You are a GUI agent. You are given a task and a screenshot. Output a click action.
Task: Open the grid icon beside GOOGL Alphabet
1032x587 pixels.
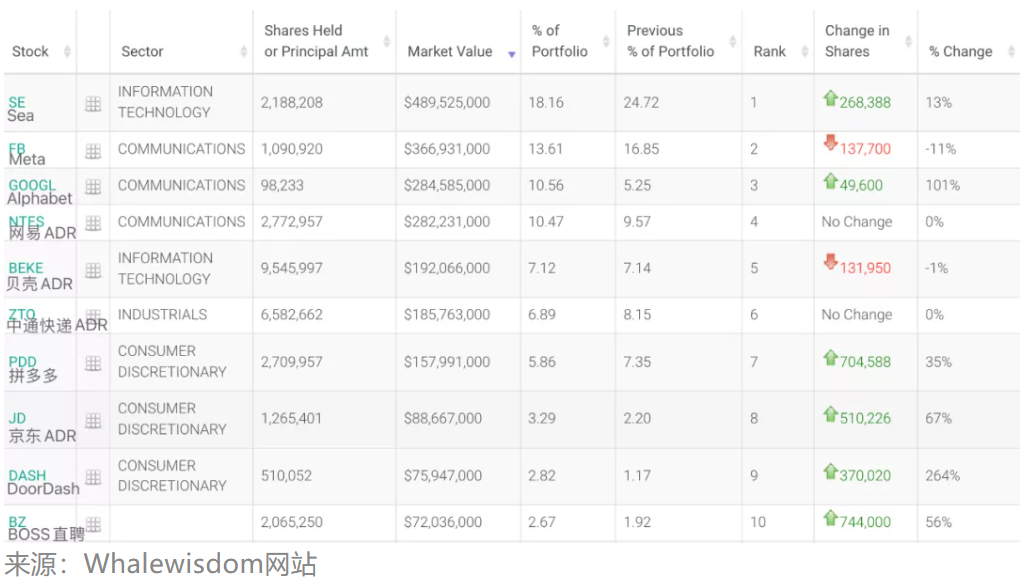[93, 186]
